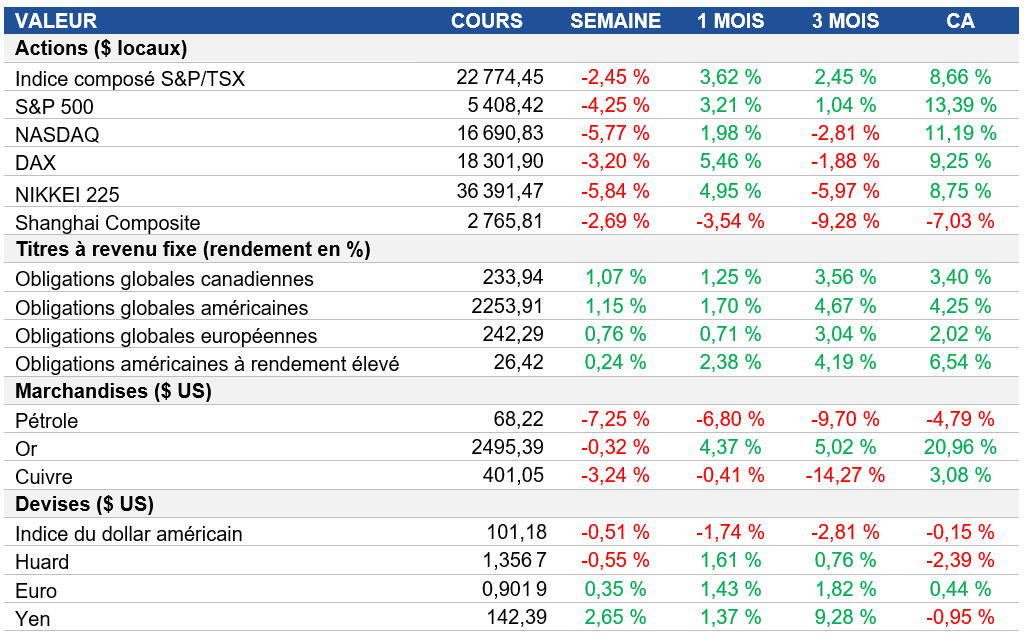Click Obligations globales canadiennes label
1024x637 pixels.
[x=165, y=279]
